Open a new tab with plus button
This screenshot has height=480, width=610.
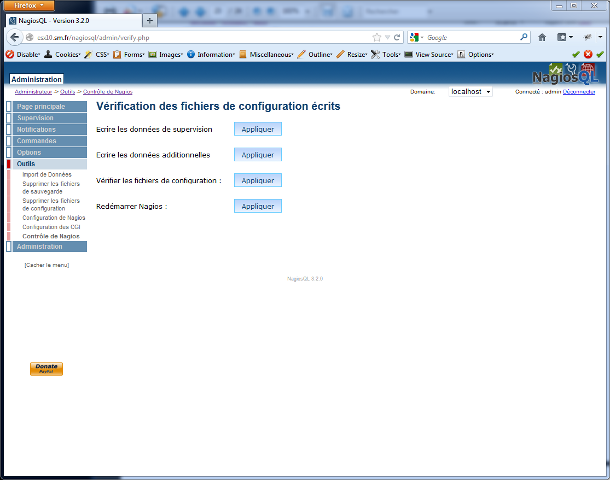pos(150,21)
